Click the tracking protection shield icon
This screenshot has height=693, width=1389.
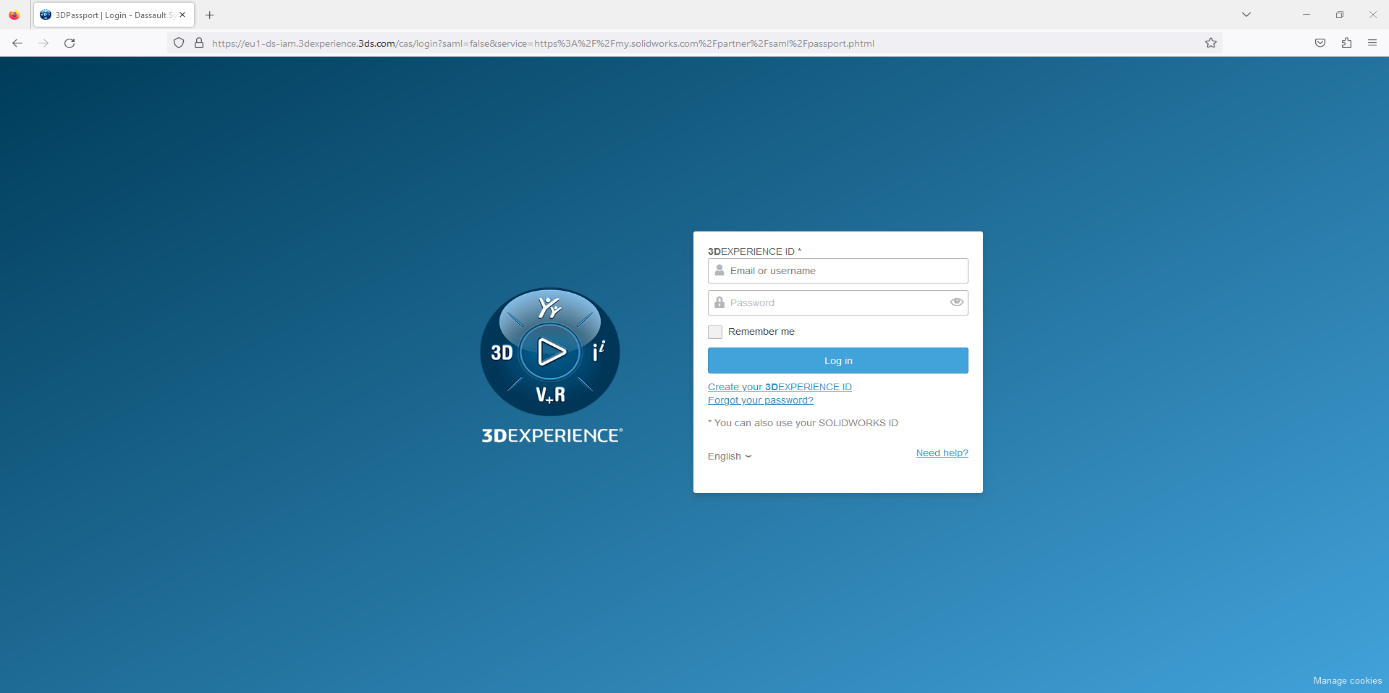click(178, 43)
